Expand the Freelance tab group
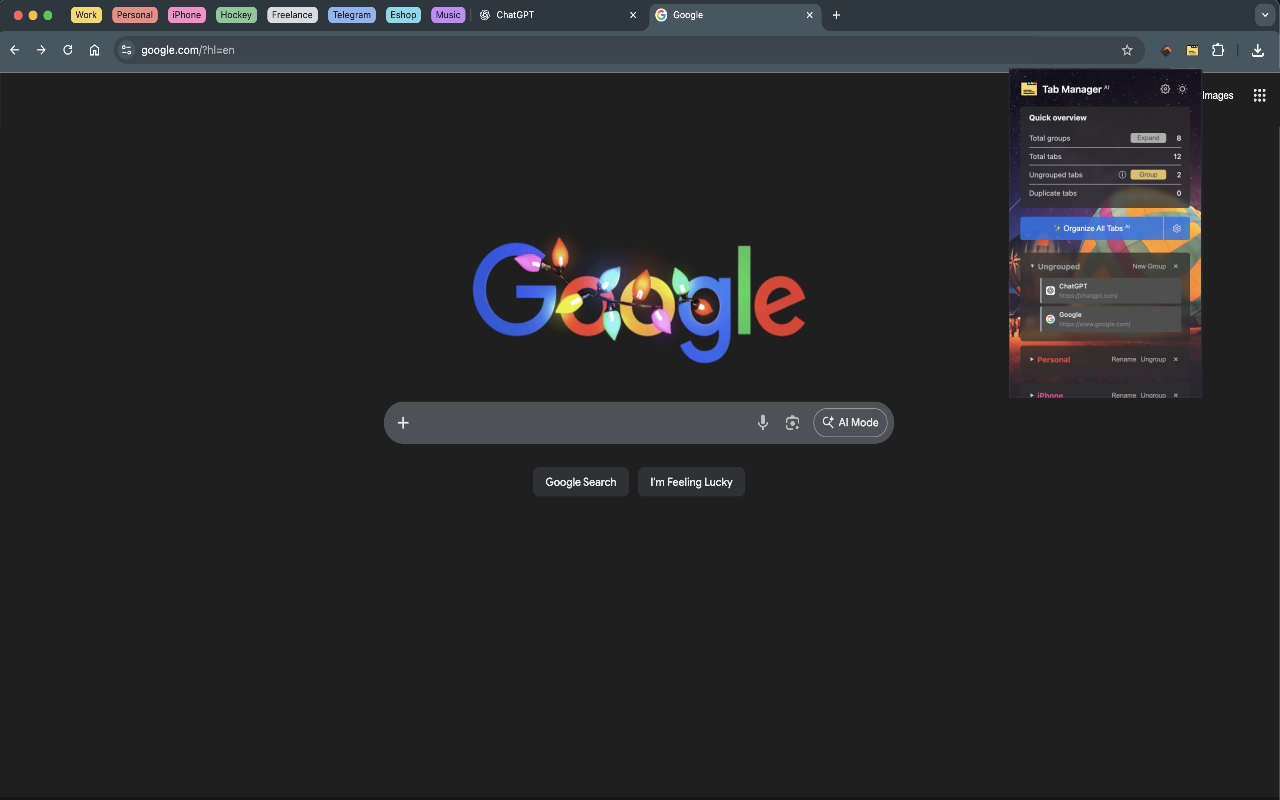The height and width of the screenshot is (800, 1280). (292, 15)
